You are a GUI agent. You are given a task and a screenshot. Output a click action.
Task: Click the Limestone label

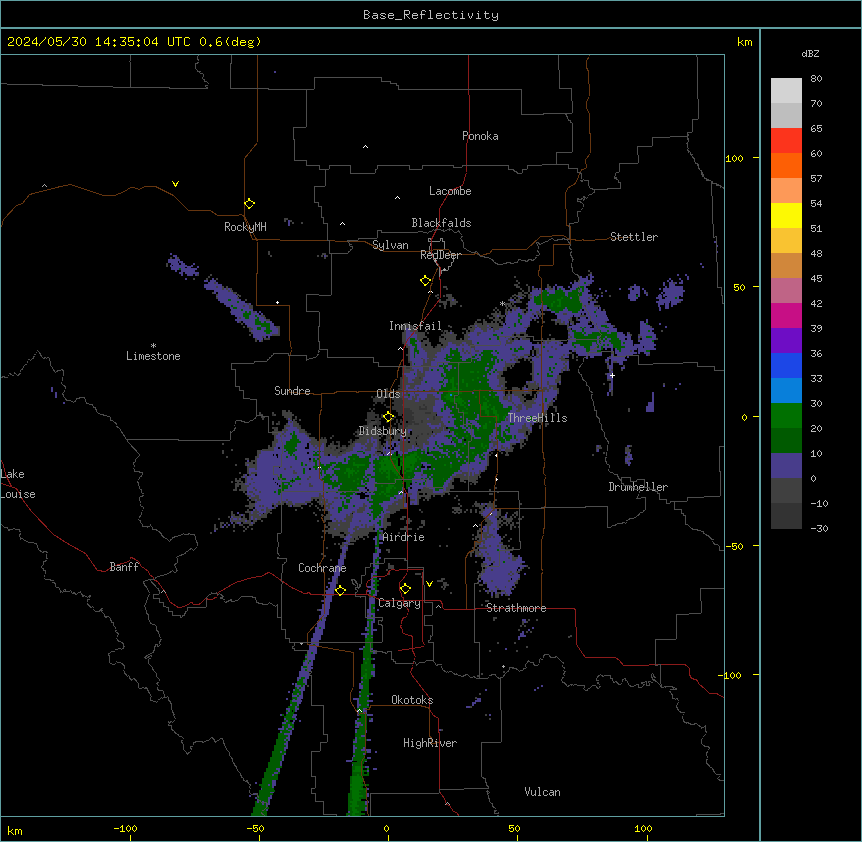click(153, 356)
